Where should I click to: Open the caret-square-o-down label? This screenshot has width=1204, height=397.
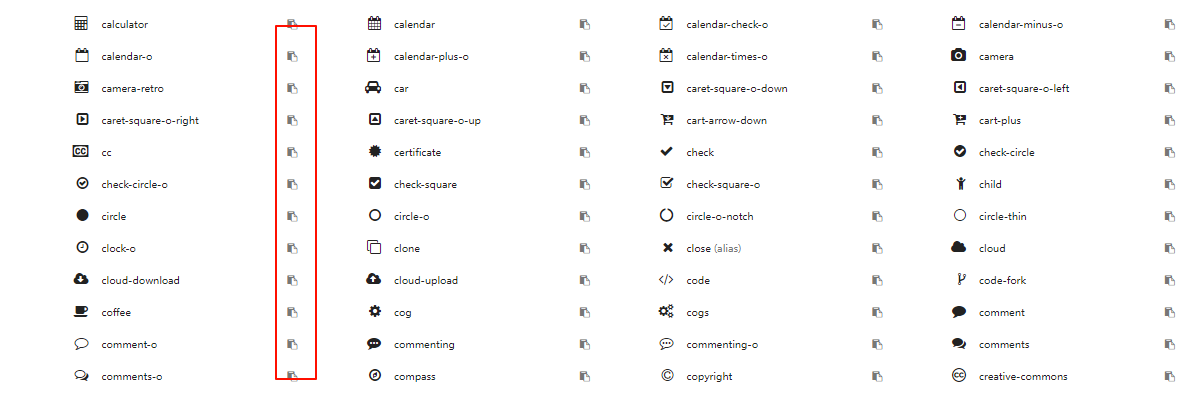pyautogui.click(x=737, y=89)
